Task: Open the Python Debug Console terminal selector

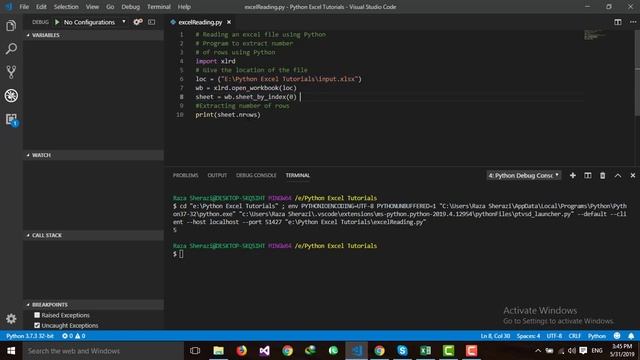Action: click(524, 176)
